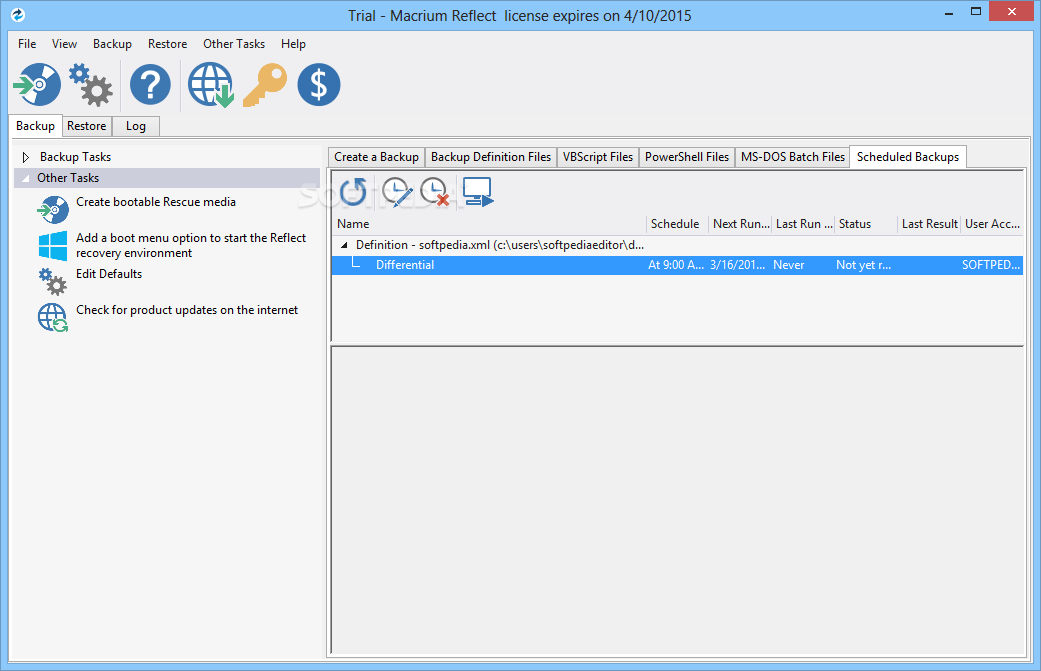Sort by the Schedule column header
The width and height of the screenshot is (1041, 671).
point(677,224)
